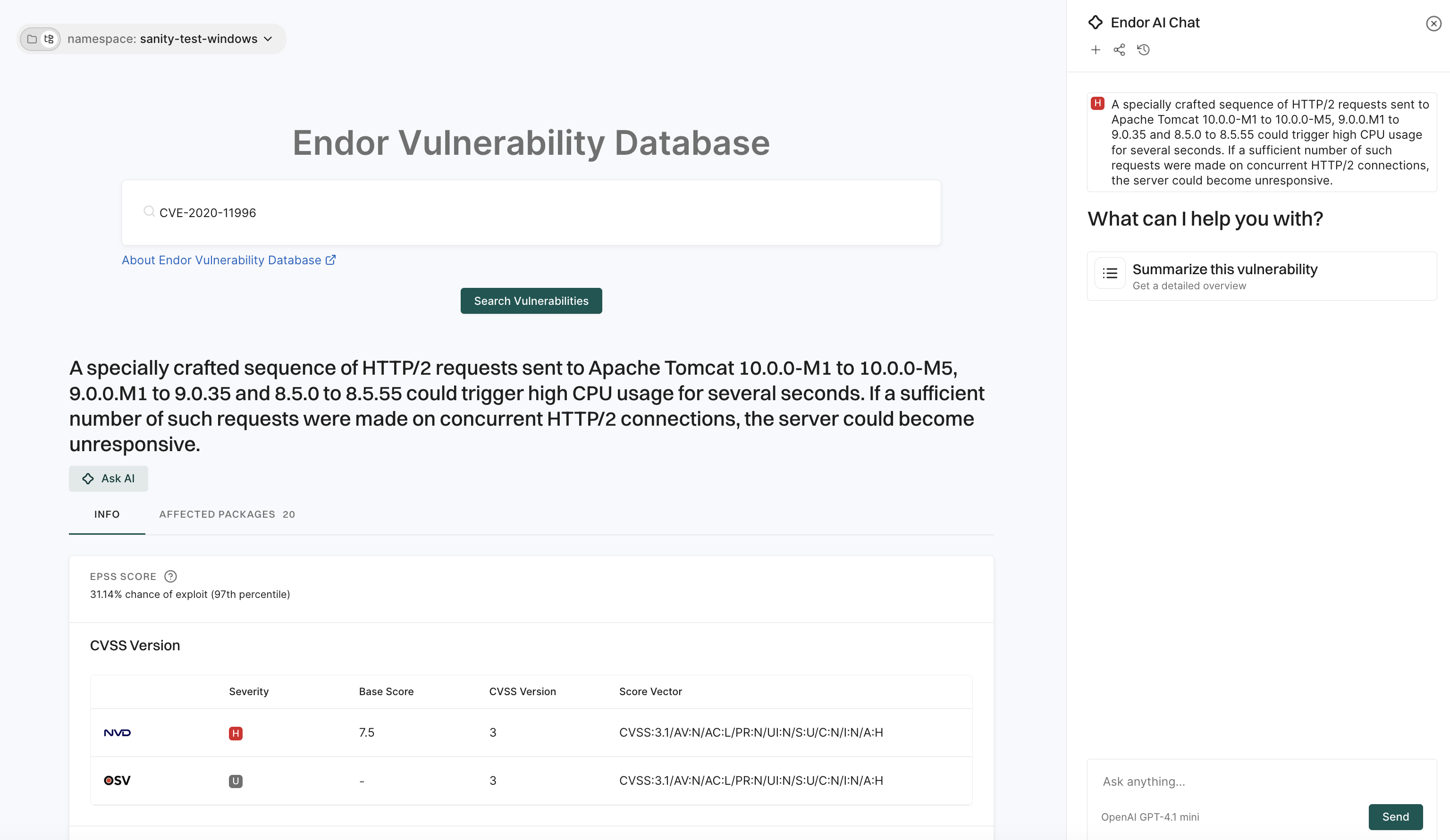Share the conversation using the share icon
The image size is (1450, 840).
click(x=1120, y=50)
